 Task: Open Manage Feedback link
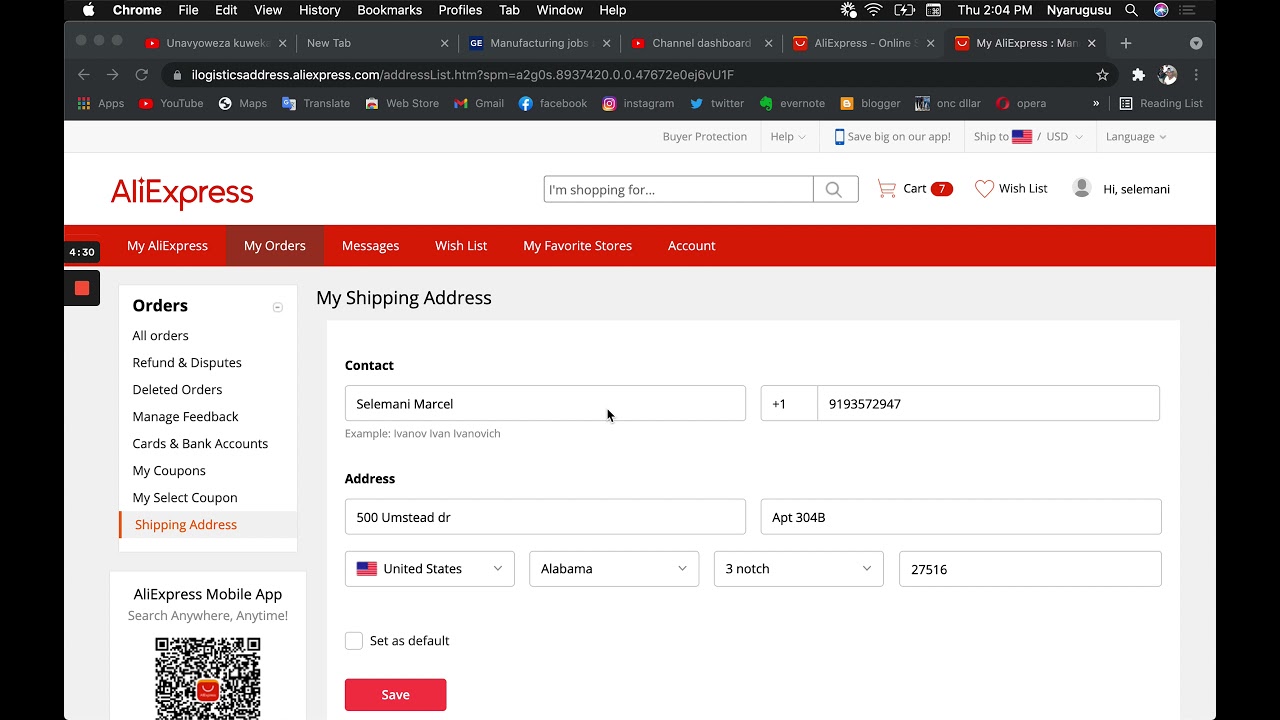[x=185, y=417]
